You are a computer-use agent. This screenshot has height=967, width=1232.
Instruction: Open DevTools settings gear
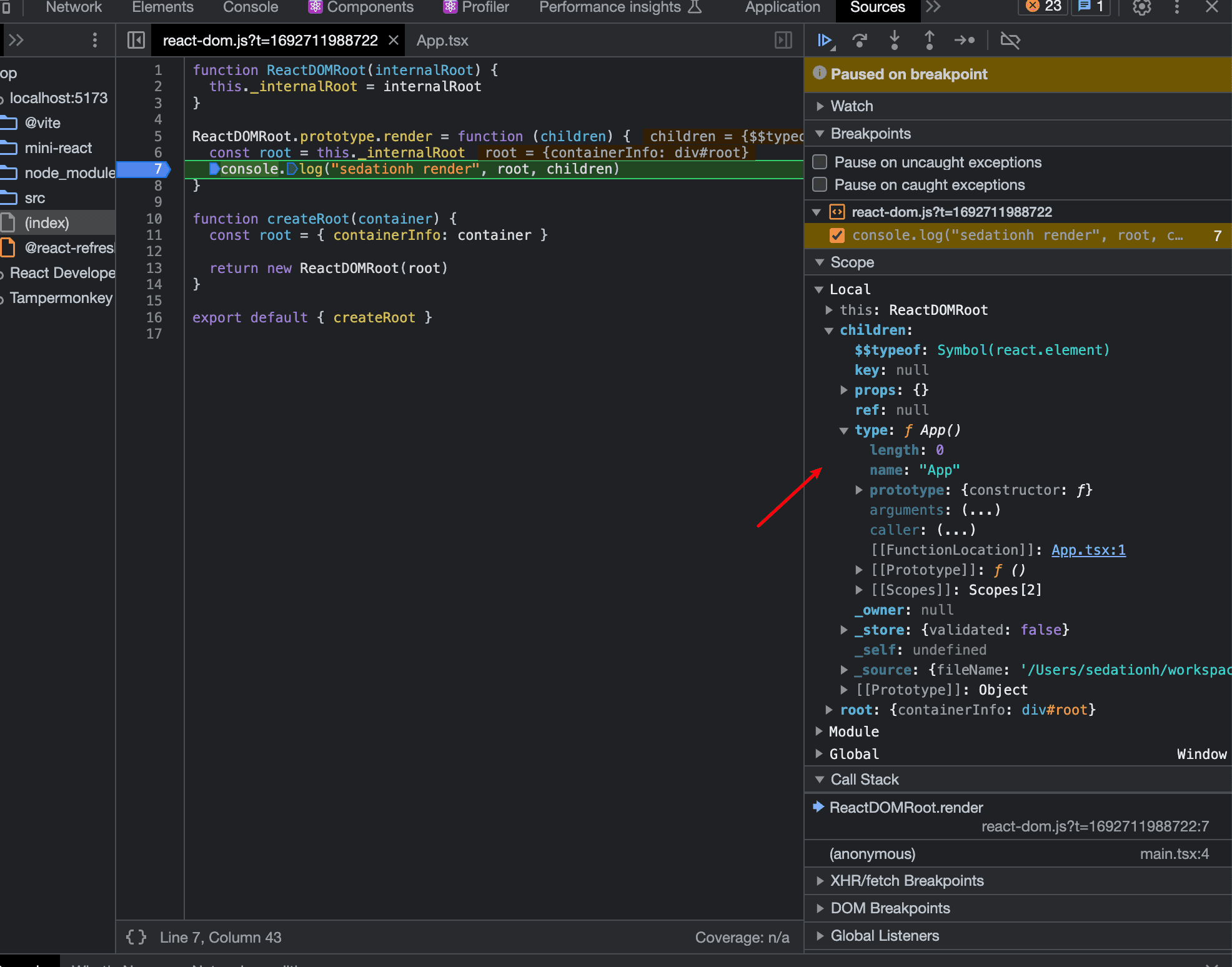[1141, 7]
